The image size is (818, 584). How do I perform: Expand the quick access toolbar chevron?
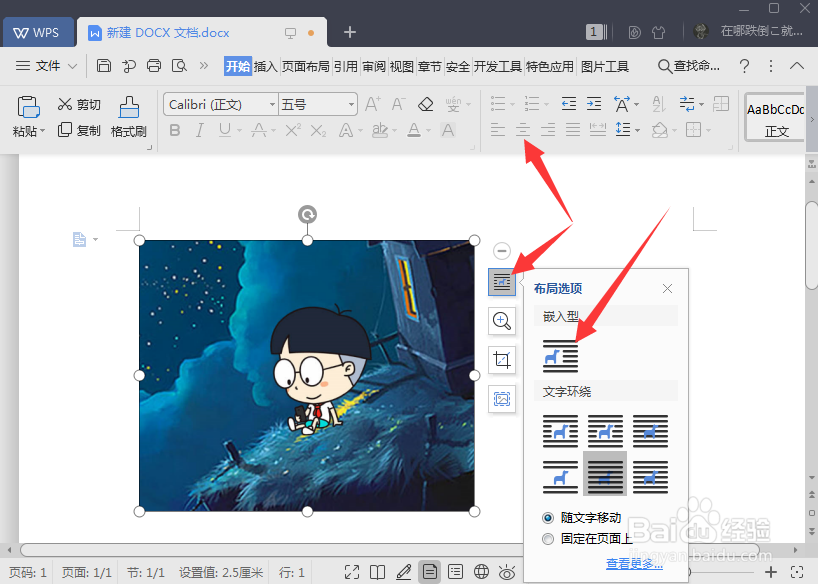[x=203, y=66]
